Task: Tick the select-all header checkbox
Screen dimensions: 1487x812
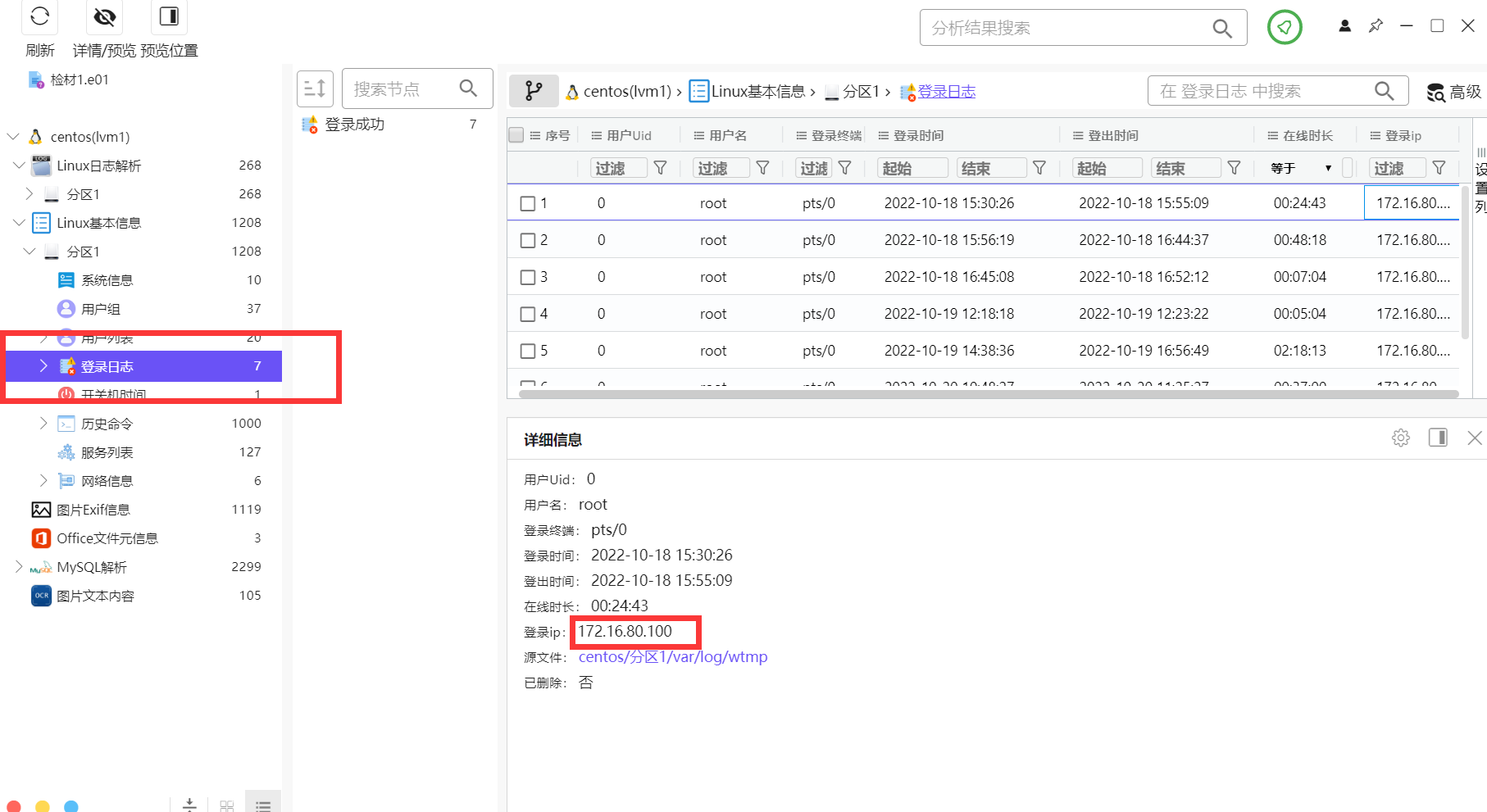Action: point(516,135)
